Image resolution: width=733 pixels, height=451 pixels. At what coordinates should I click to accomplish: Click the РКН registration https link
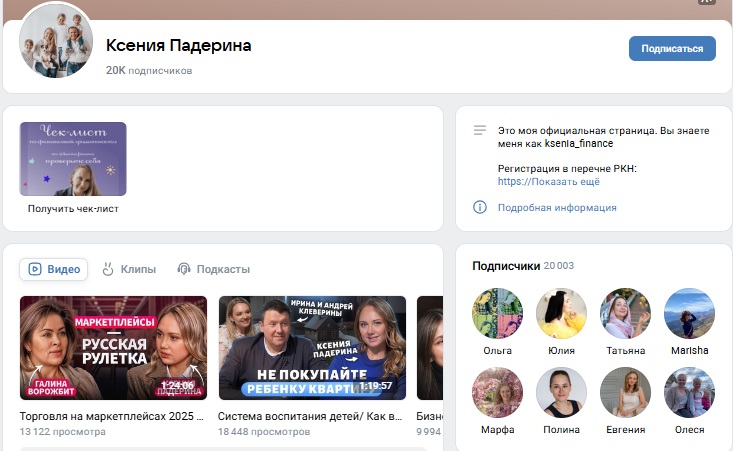[x=515, y=182]
